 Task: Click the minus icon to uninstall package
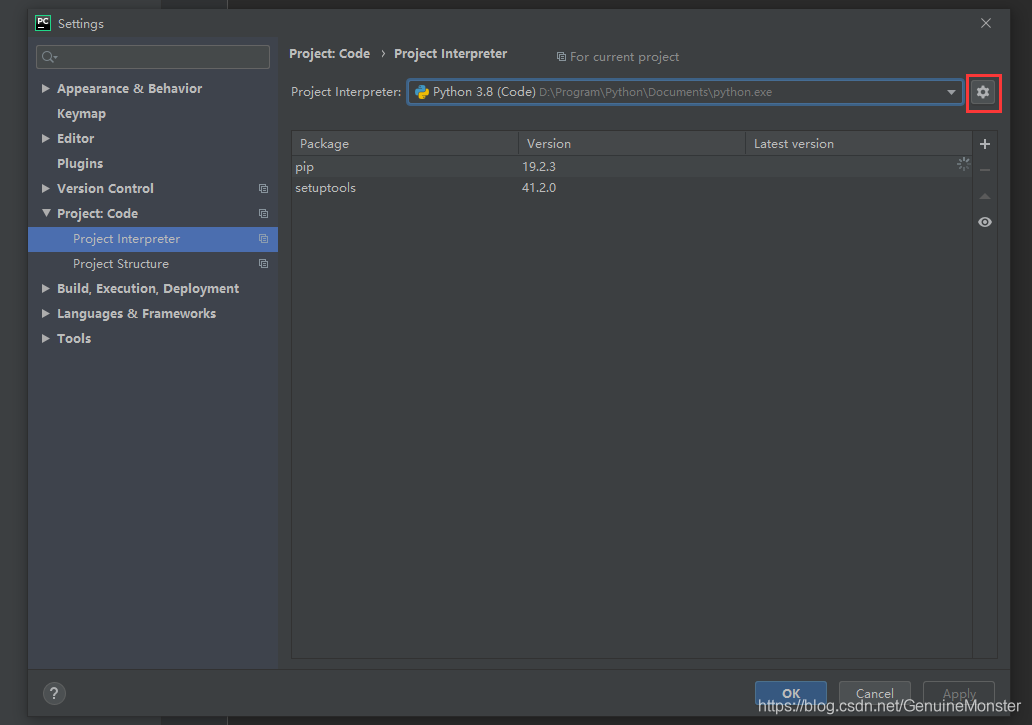pos(985,170)
